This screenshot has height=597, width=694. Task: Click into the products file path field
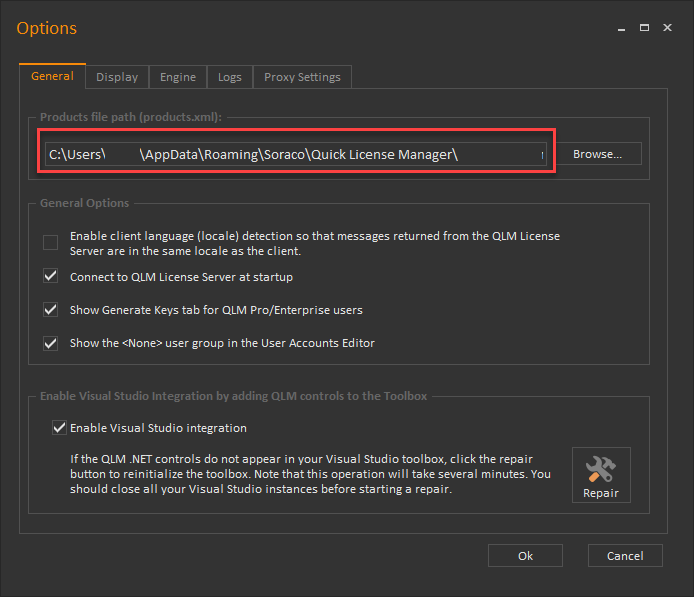point(296,154)
